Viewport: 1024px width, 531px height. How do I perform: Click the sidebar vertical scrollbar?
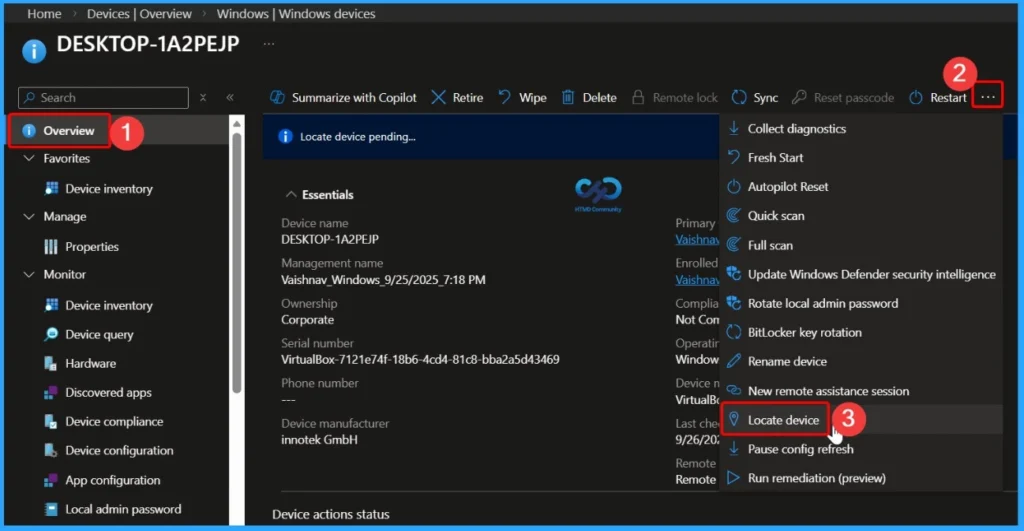pos(236,261)
